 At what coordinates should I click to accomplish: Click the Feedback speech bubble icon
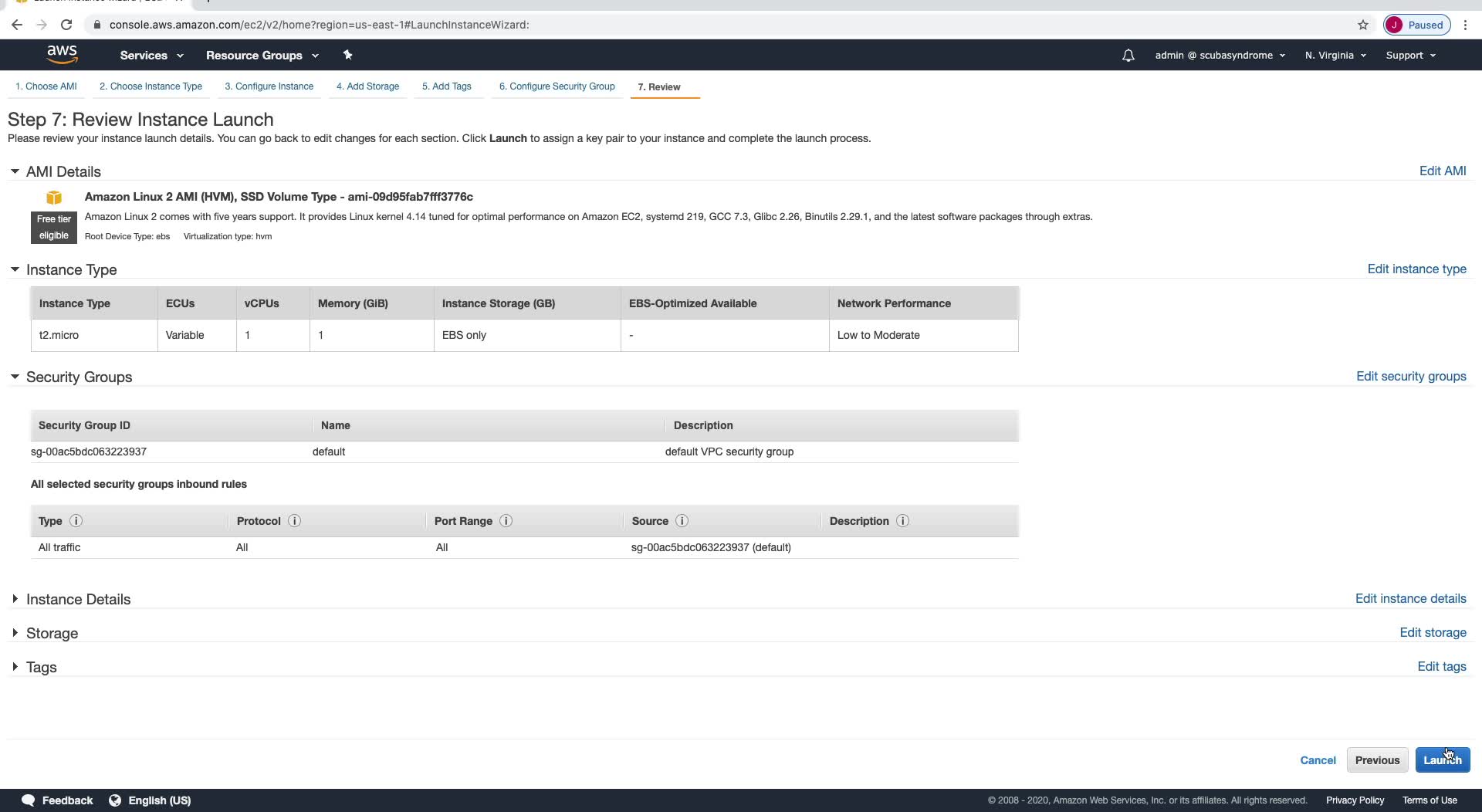(29, 800)
